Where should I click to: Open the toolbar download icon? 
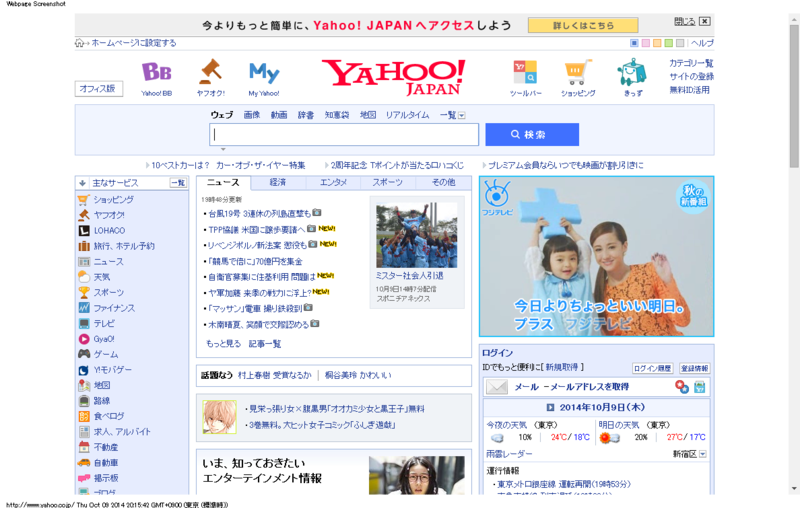pos(525,72)
